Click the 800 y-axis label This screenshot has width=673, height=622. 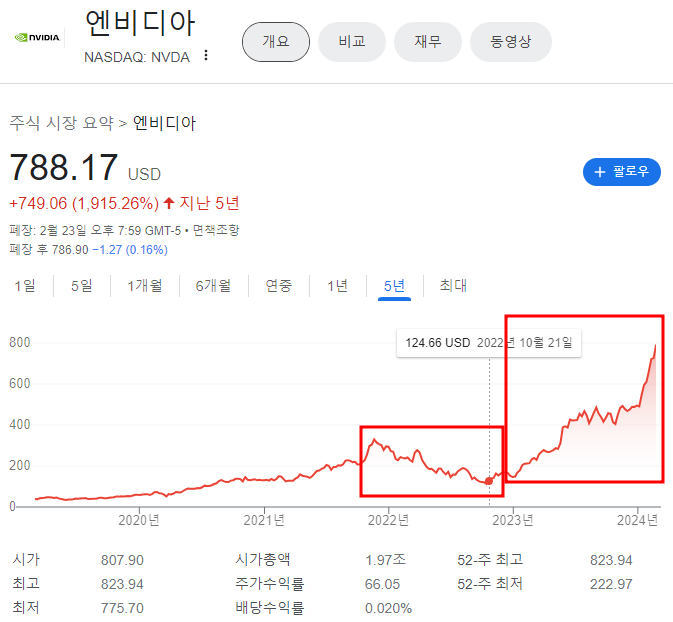point(20,343)
